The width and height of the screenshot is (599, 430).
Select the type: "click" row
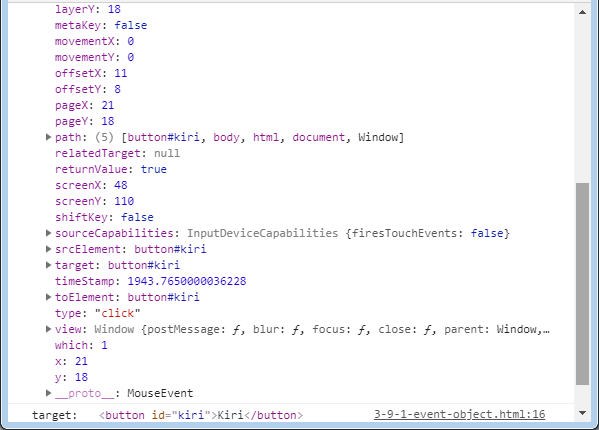tap(98, 313)
